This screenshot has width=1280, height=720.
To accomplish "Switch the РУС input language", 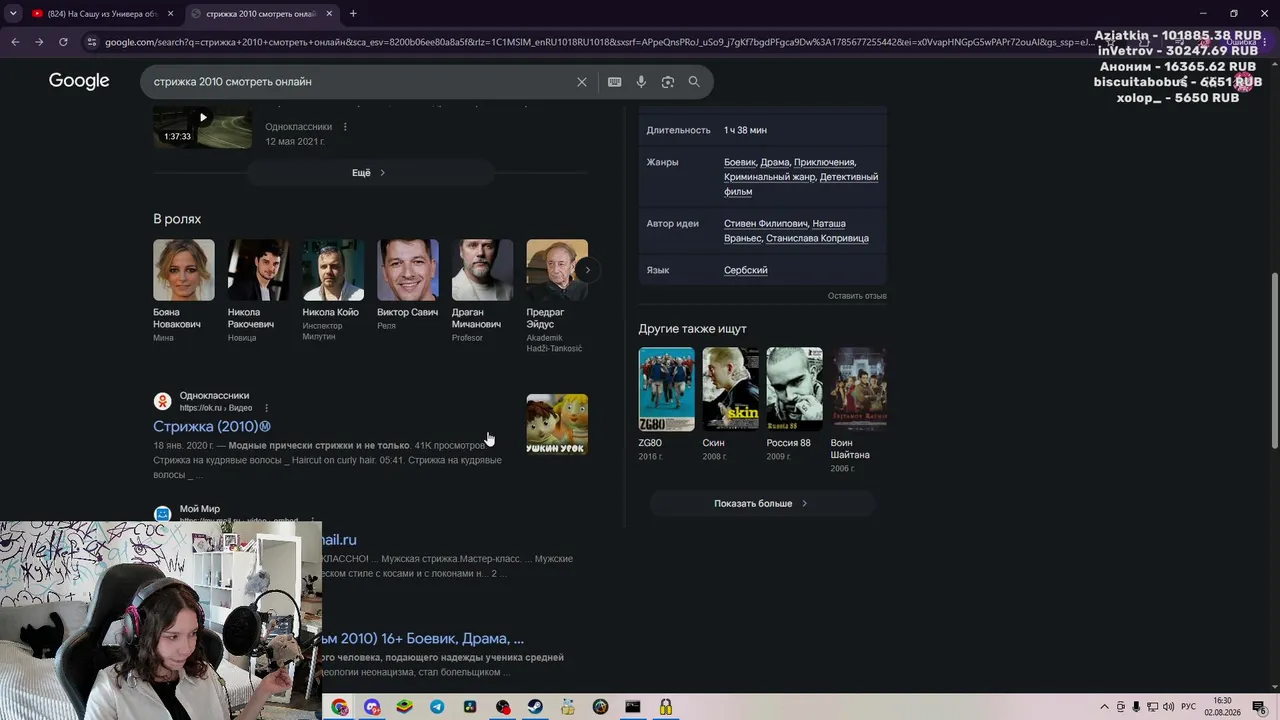I will pyautogui.click(x=1189, y=707).
